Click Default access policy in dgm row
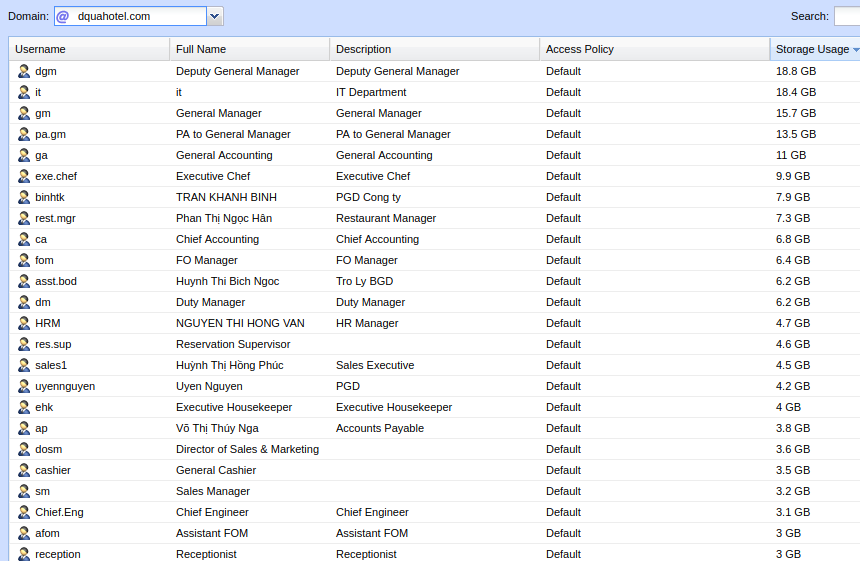Screen dimensions: 860x561 pos(563,71)
